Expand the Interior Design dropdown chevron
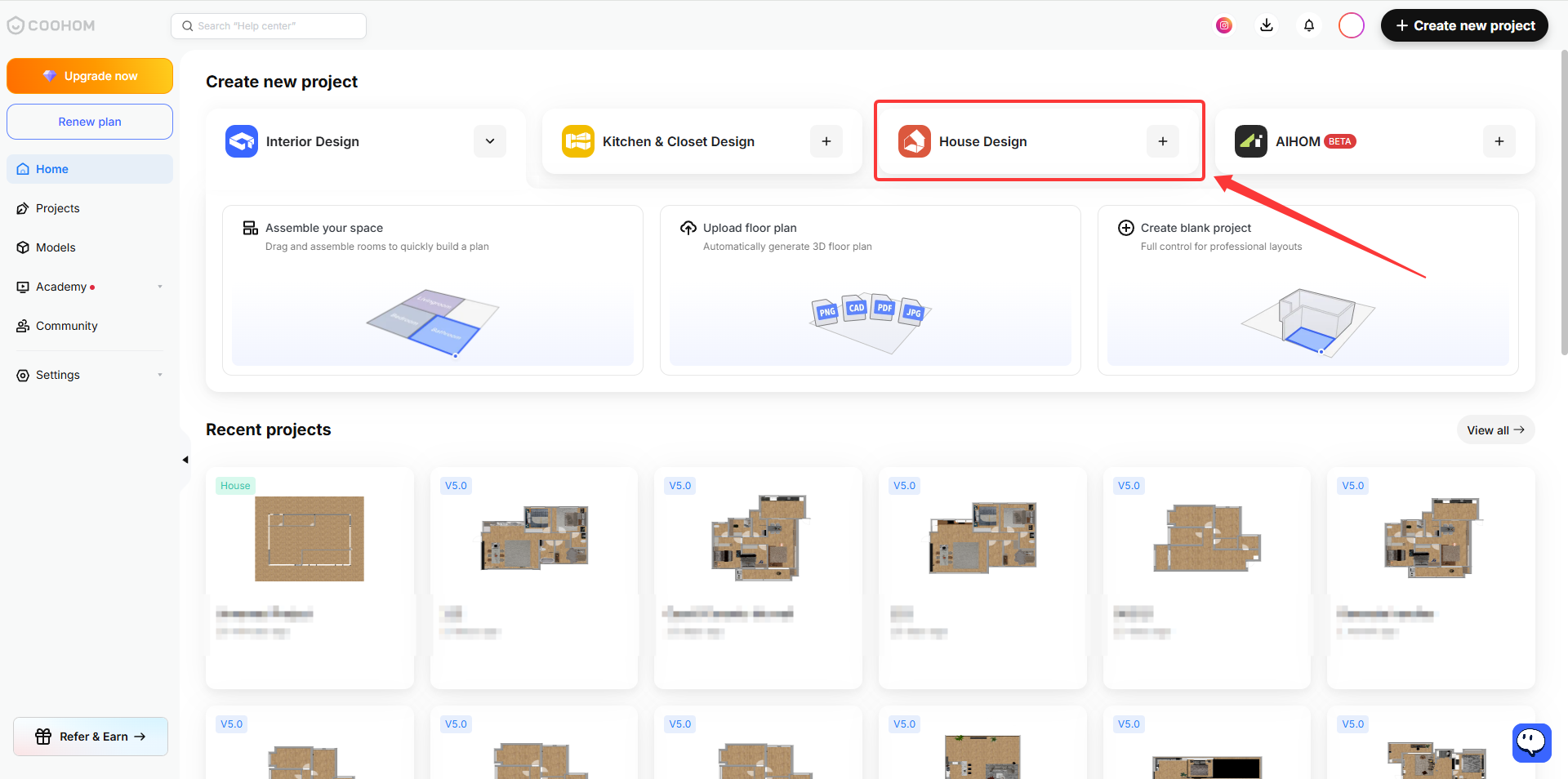1568x779 pixels. pyautogui.click(x=490, y=141)
